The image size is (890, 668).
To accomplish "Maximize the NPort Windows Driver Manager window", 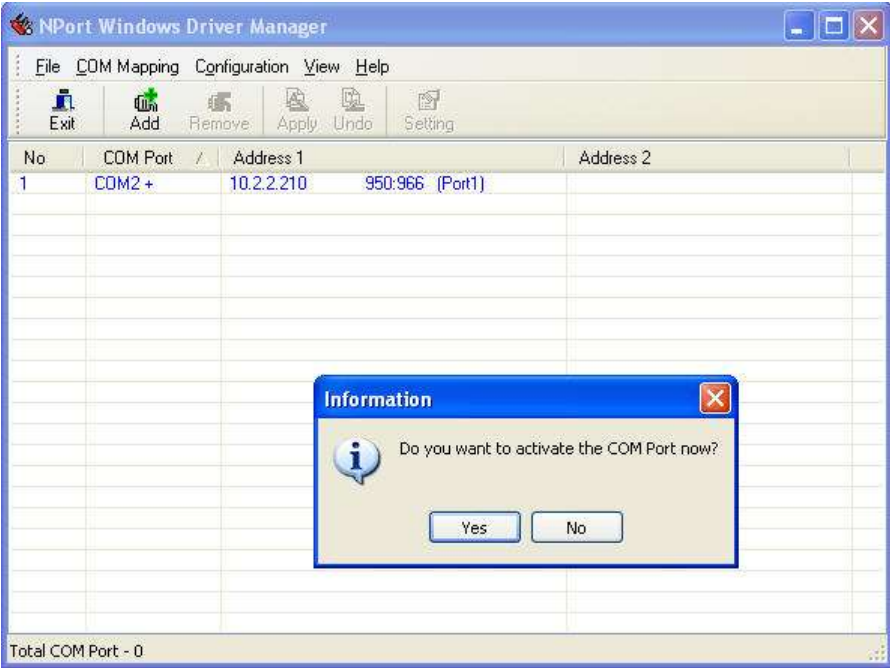I will click(834, 26).
